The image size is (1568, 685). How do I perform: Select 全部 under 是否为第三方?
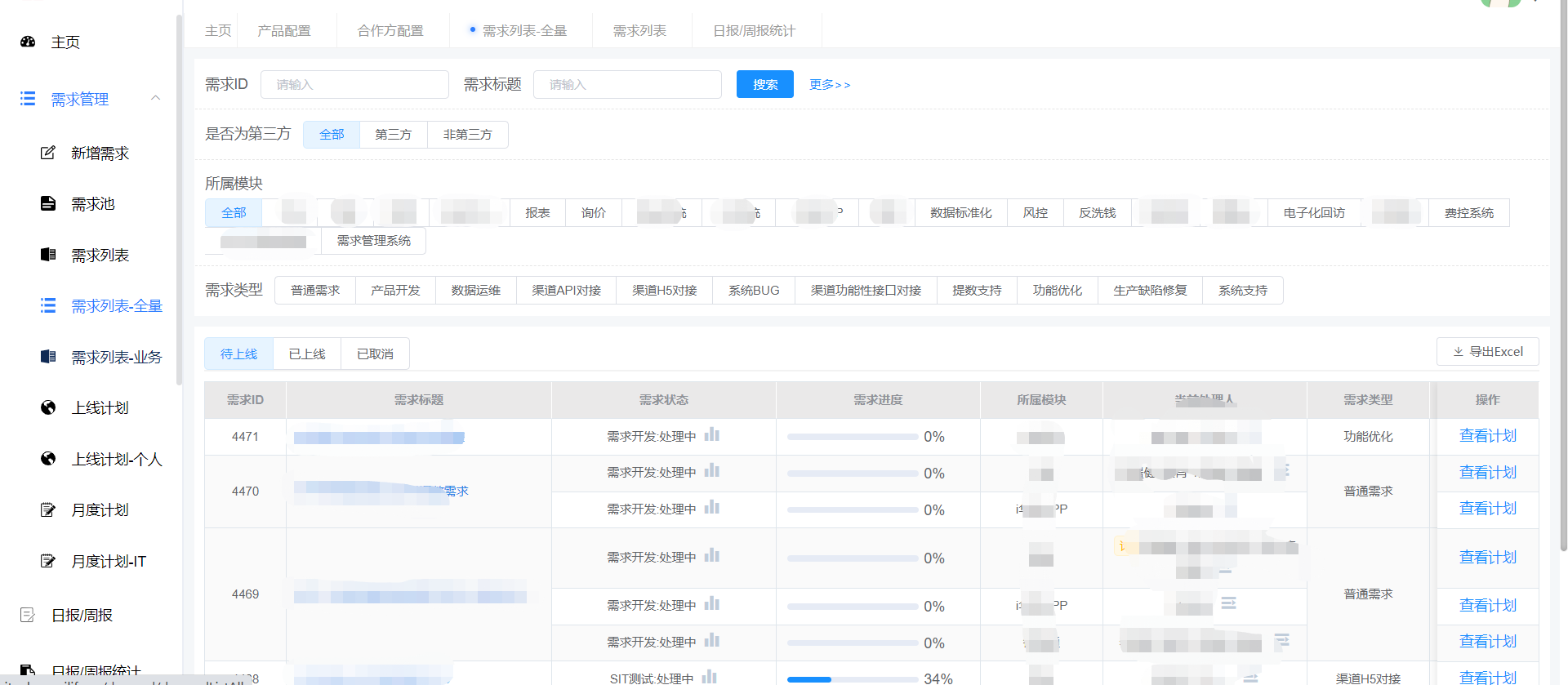tap(332, 135)
